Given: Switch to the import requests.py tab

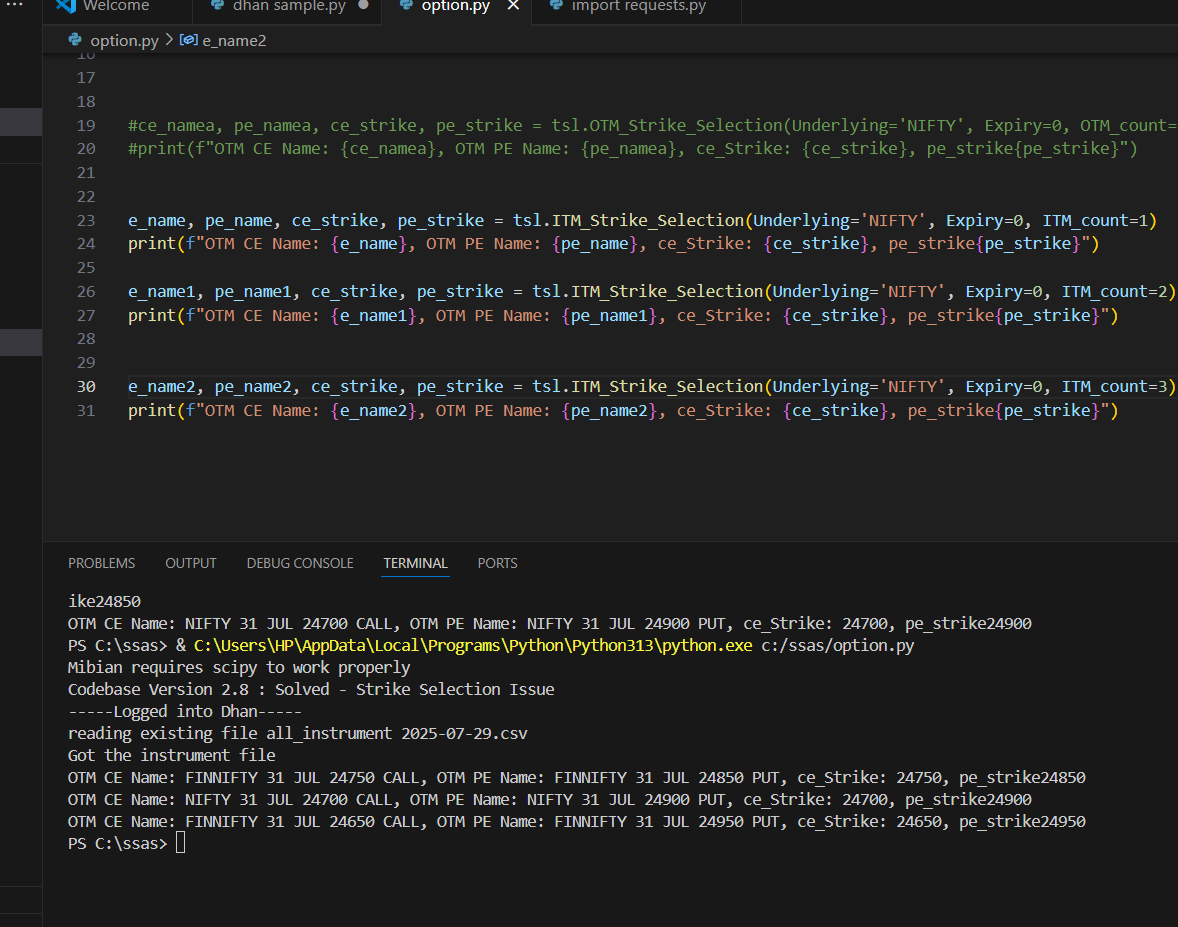Looking at the screenshot, I should point(639,6).
